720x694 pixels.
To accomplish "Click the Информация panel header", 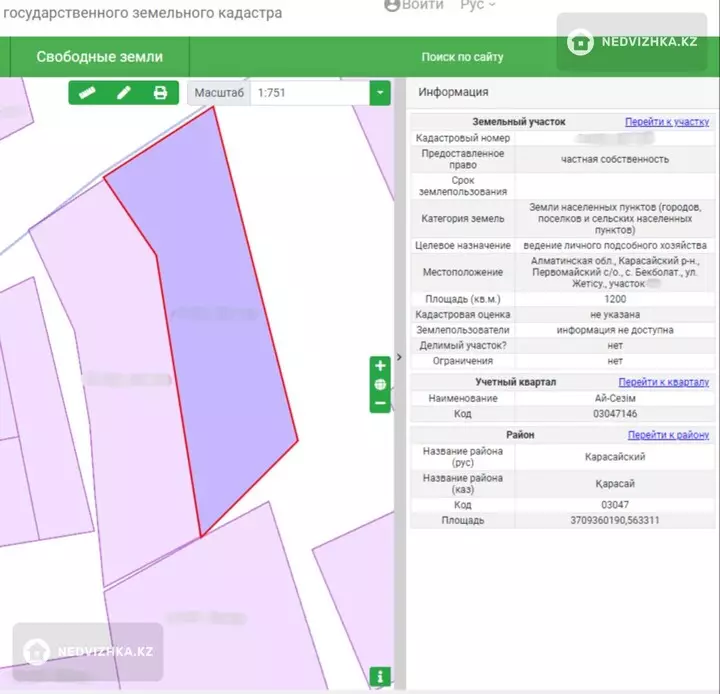I will [453, 92].
